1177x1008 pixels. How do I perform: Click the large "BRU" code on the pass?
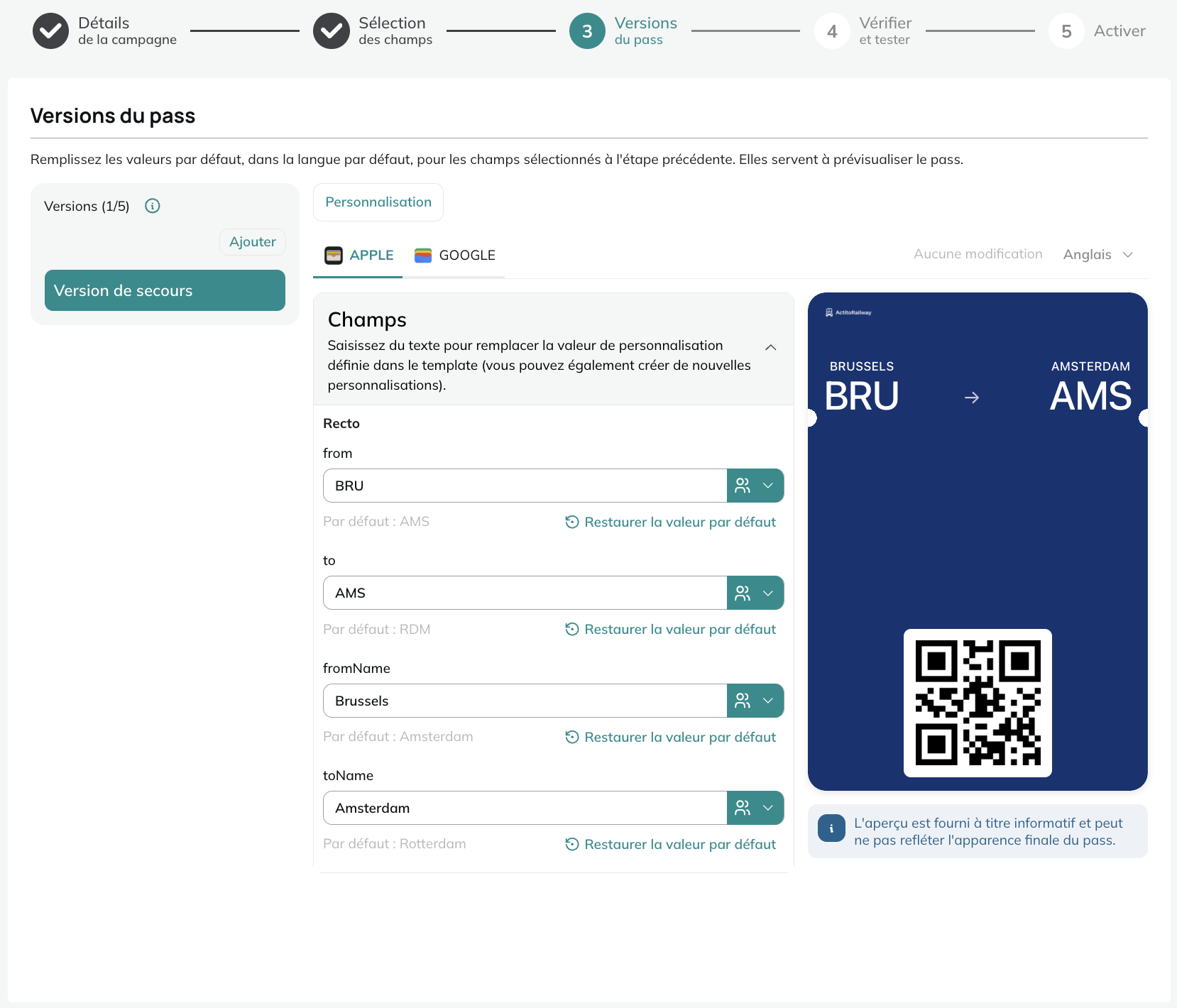click(862, 396)
